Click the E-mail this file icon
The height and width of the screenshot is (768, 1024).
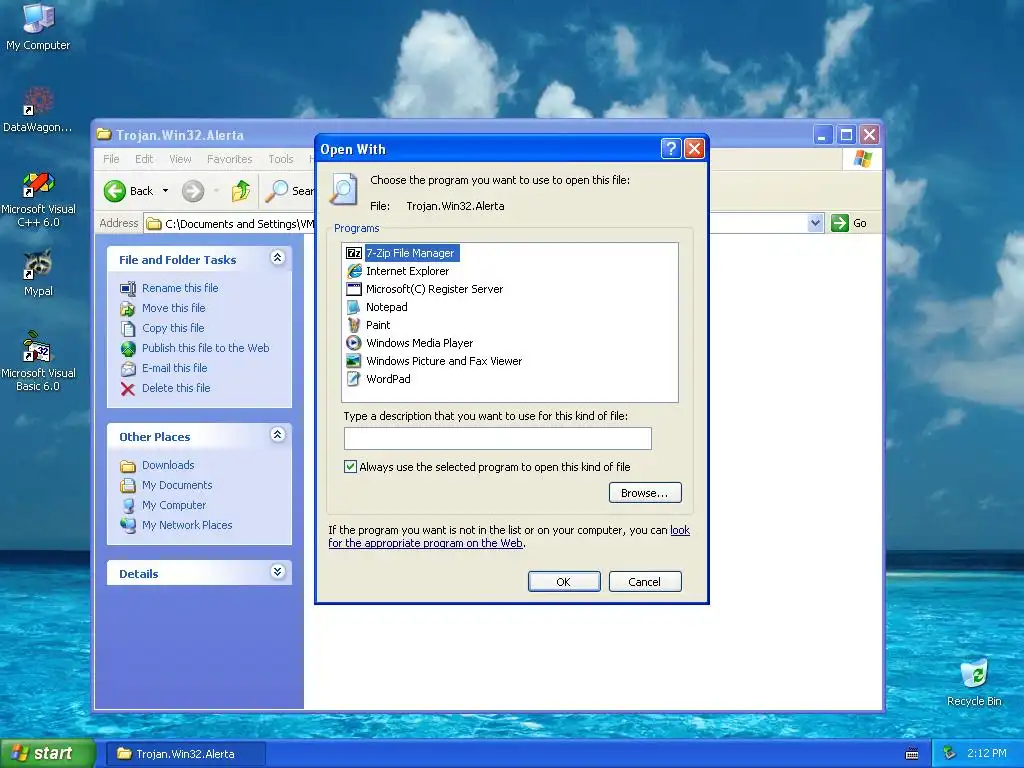click(x=128, y=368)
